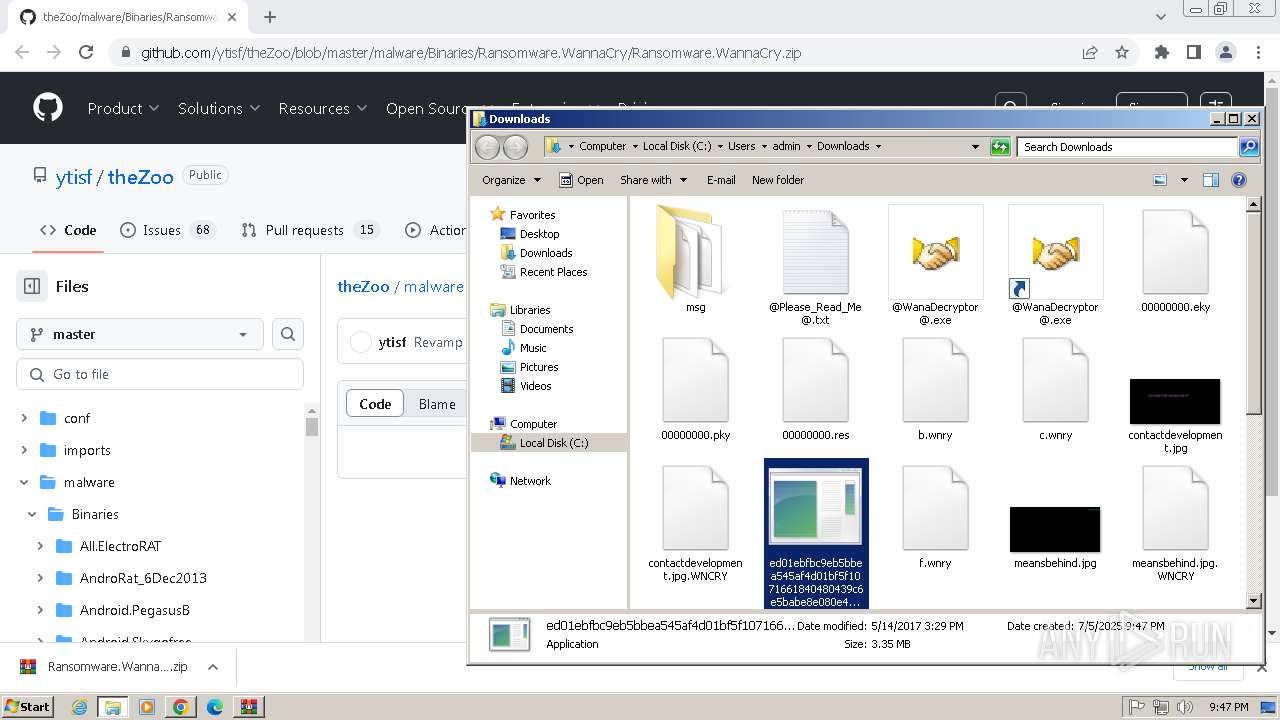Select the highlighted ed01ebfbc9eb5bbea application file

[x=816, y=533]
